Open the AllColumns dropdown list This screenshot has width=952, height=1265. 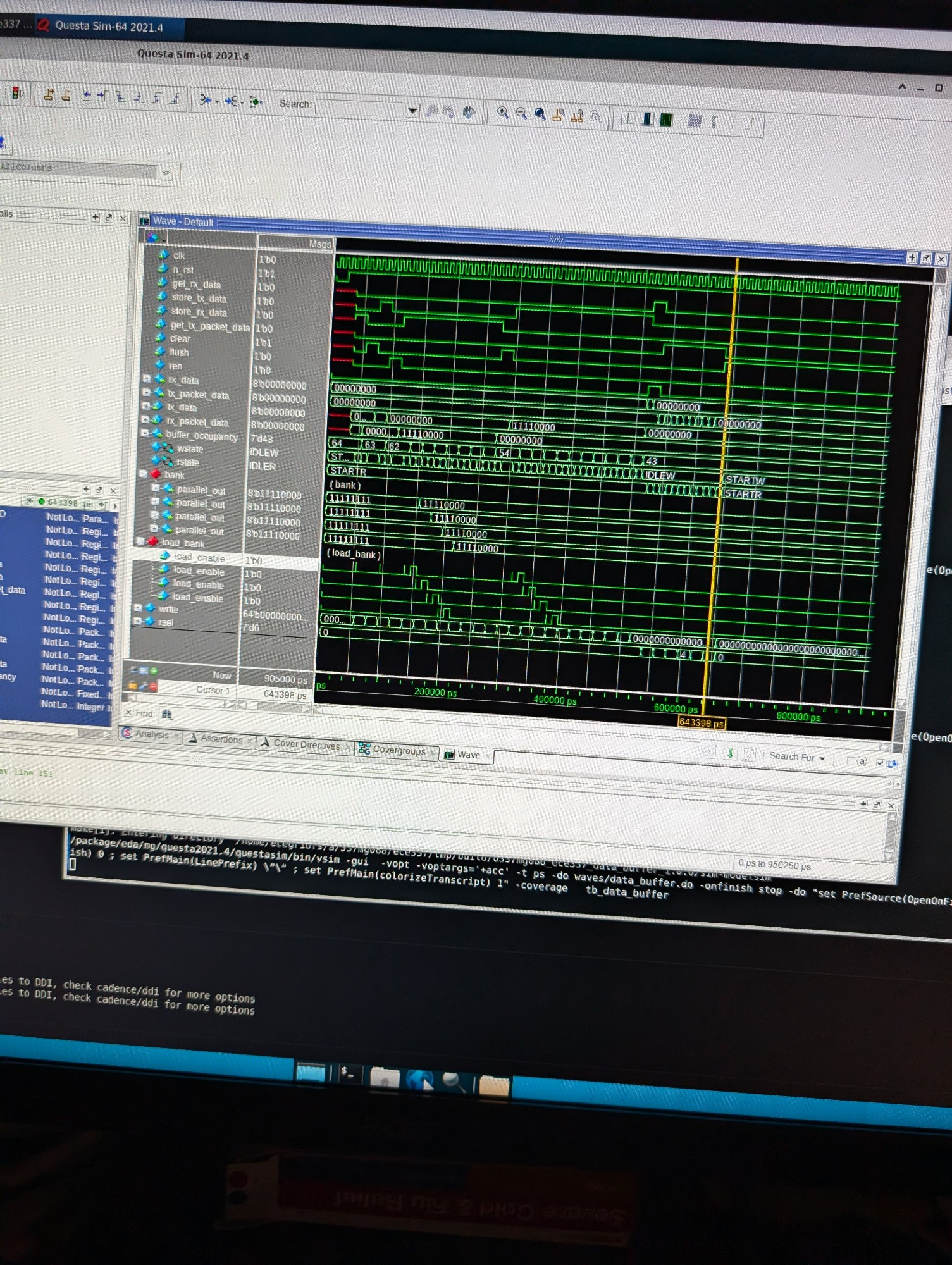tap(166, 172)
